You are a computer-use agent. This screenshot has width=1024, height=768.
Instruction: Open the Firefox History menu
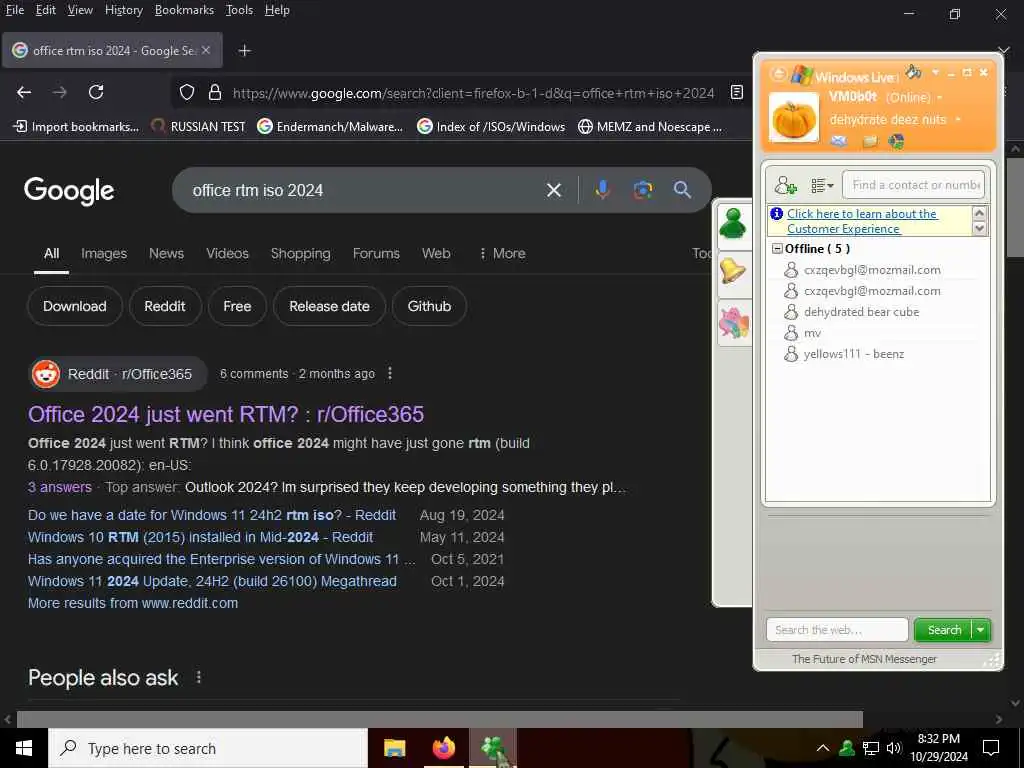point(124,10)
